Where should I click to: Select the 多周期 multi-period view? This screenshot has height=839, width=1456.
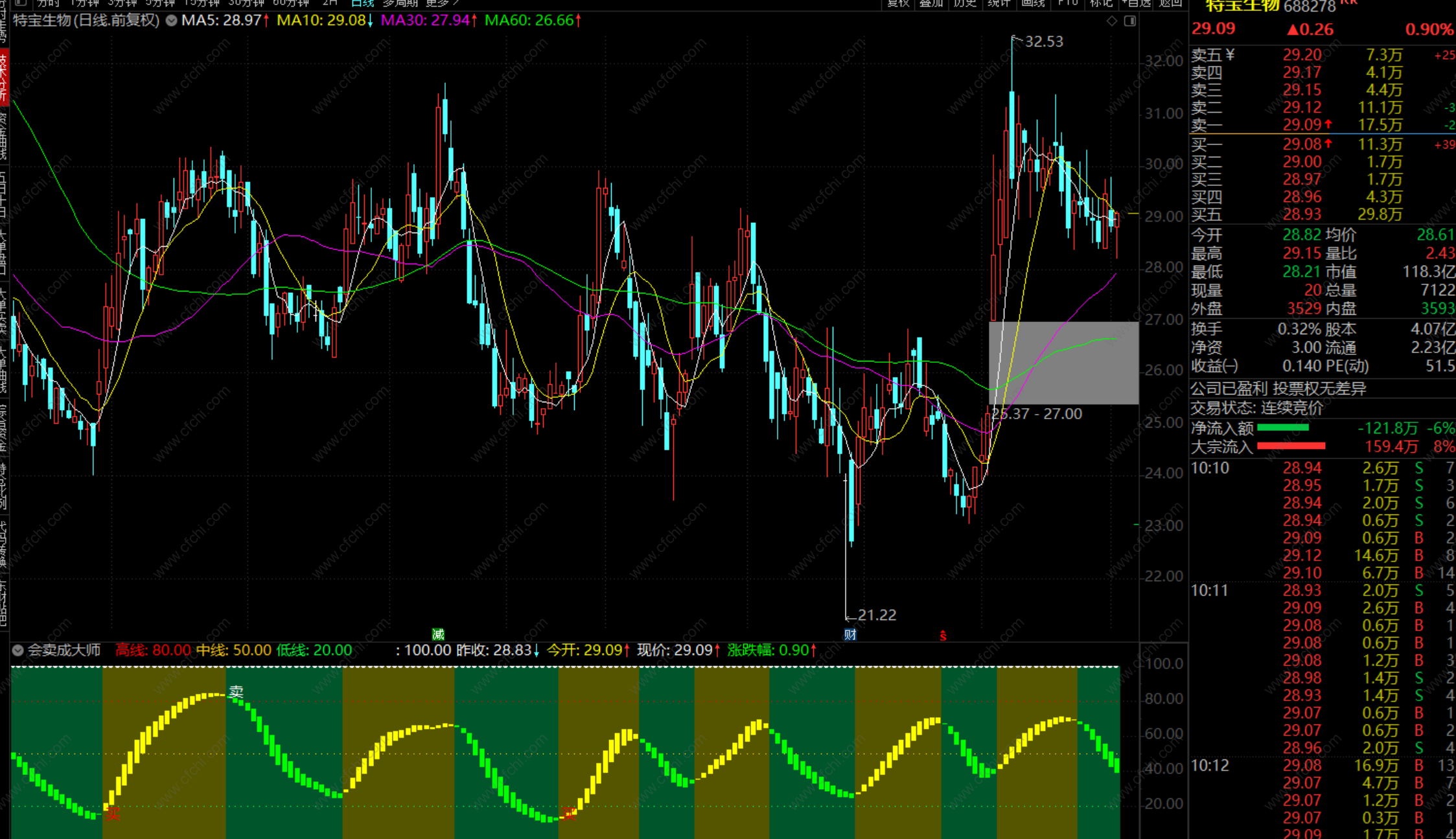[400, 3]
